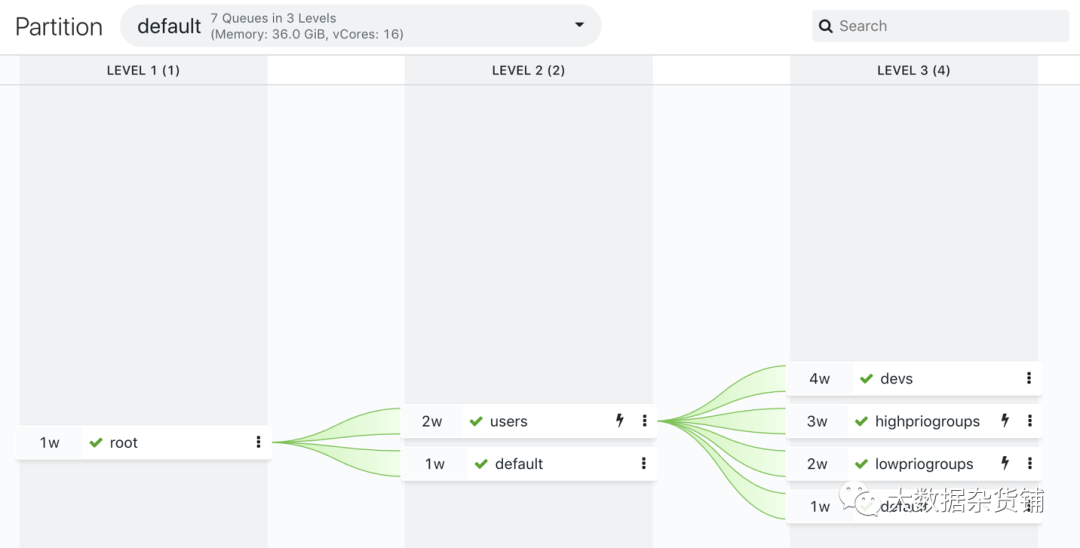This screenshot has width=1080, height=548.
Task: Click the search magnifier icon
Action: [826, 26]
